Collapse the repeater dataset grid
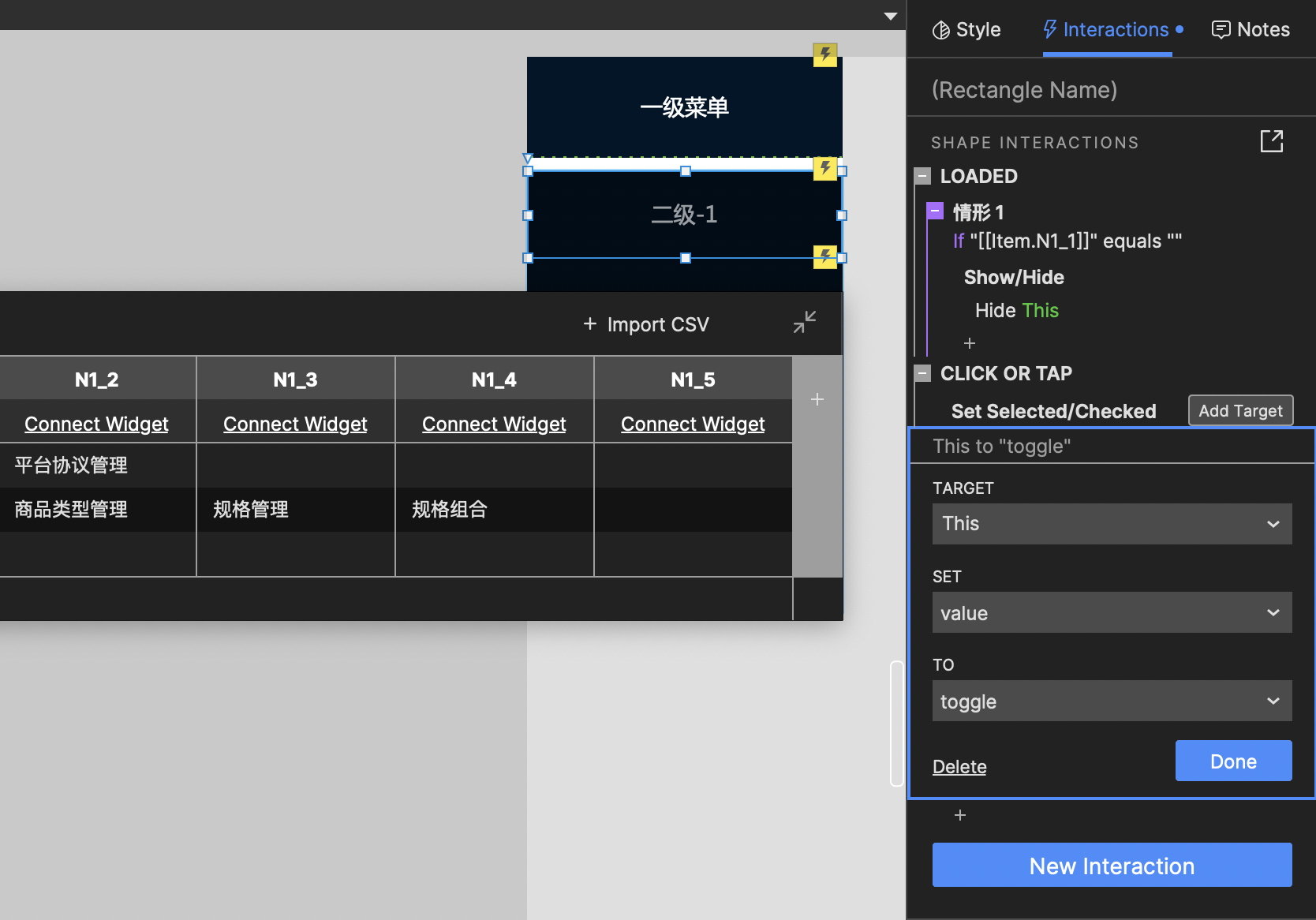 804,323
